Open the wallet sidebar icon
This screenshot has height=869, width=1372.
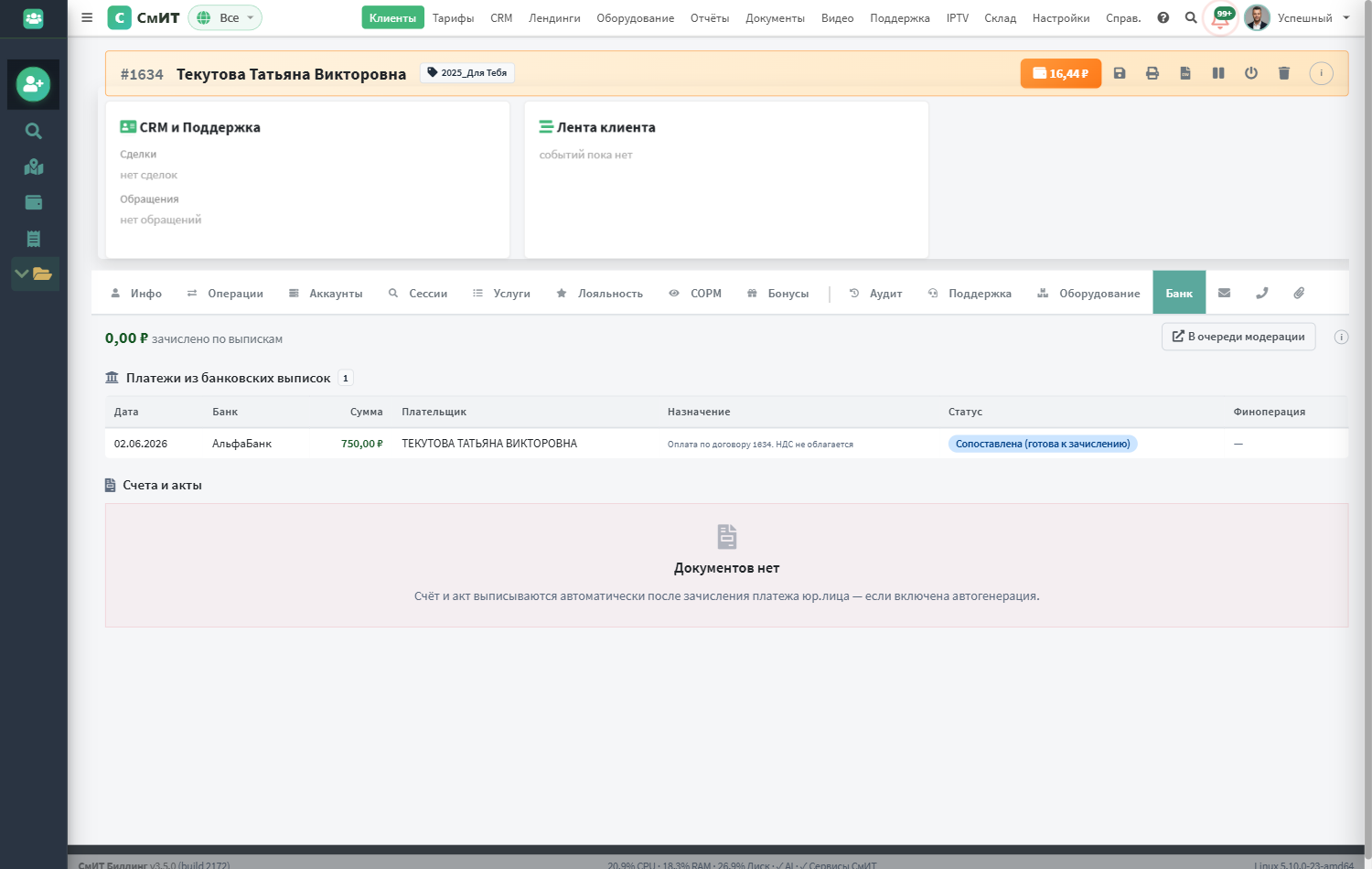coord(34,202)
